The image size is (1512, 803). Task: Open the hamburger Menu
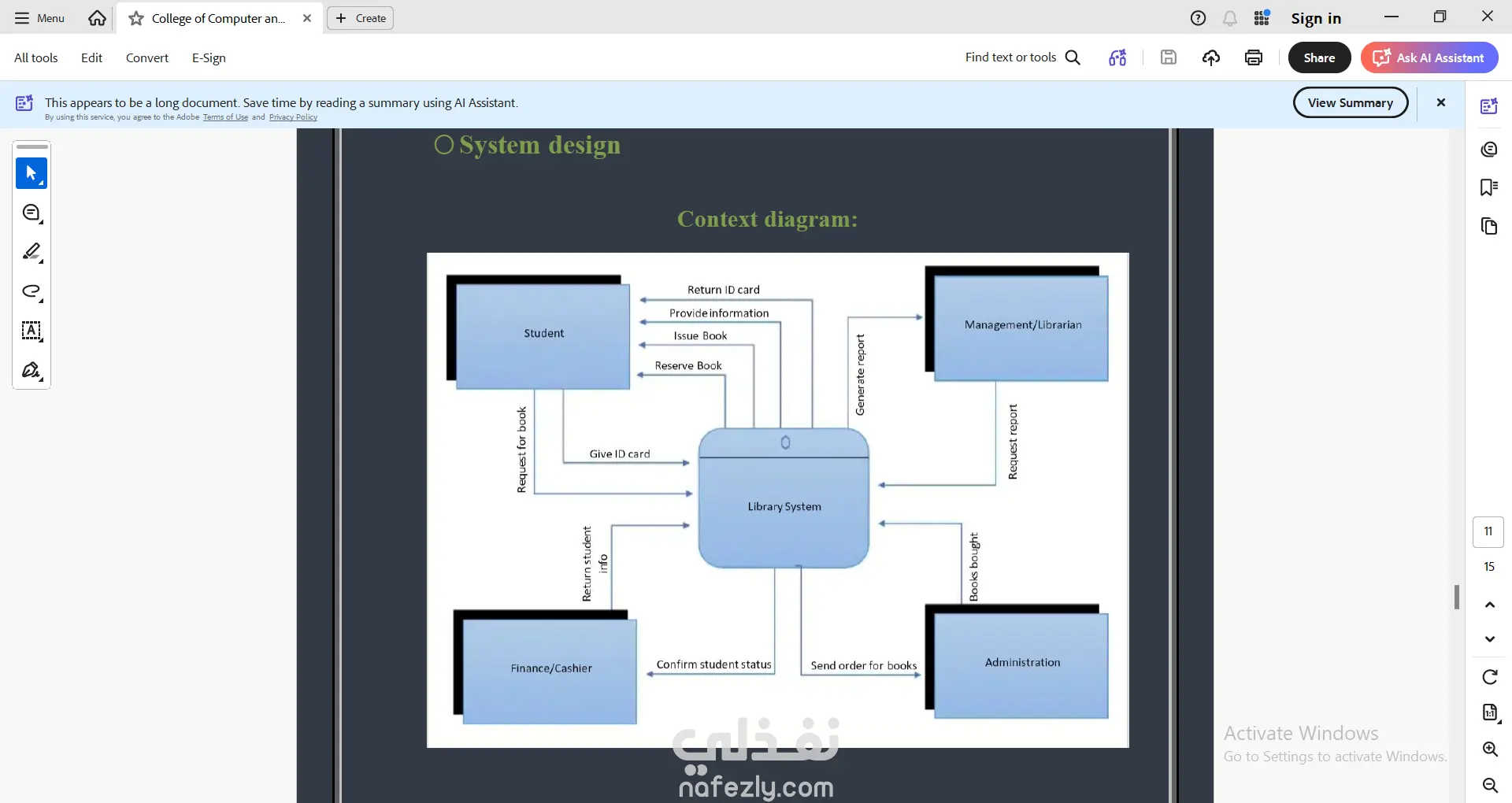[39, 18]
